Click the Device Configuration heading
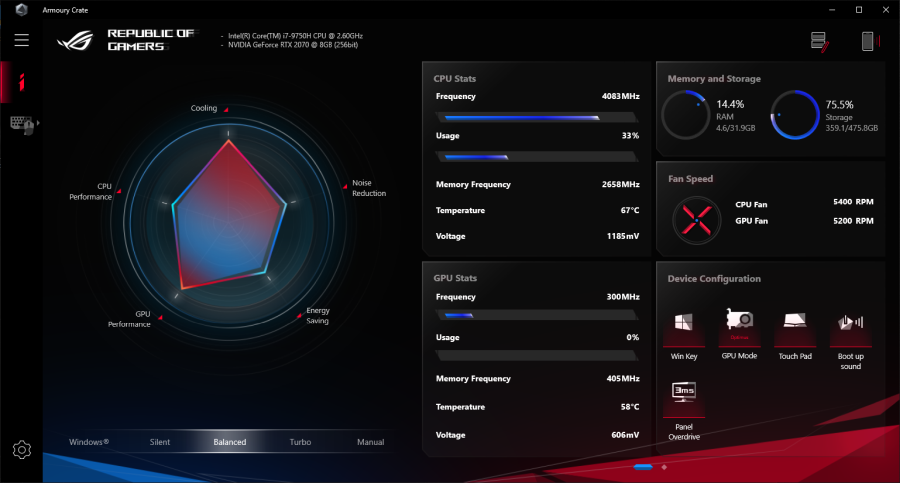The width and height of the screenshot is (900, 483). tap(714, 279)
